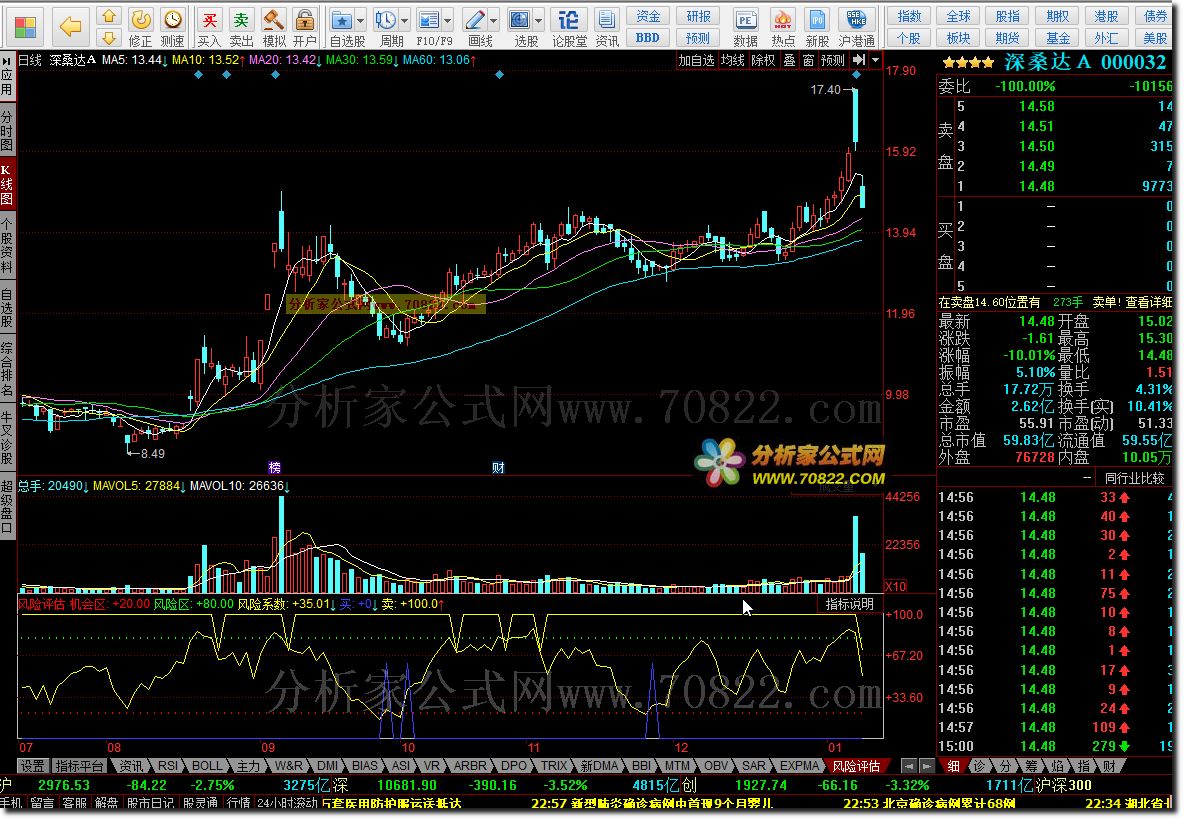Click the 财 marker under the chart

pyautogui.click(x=498, y=468)
